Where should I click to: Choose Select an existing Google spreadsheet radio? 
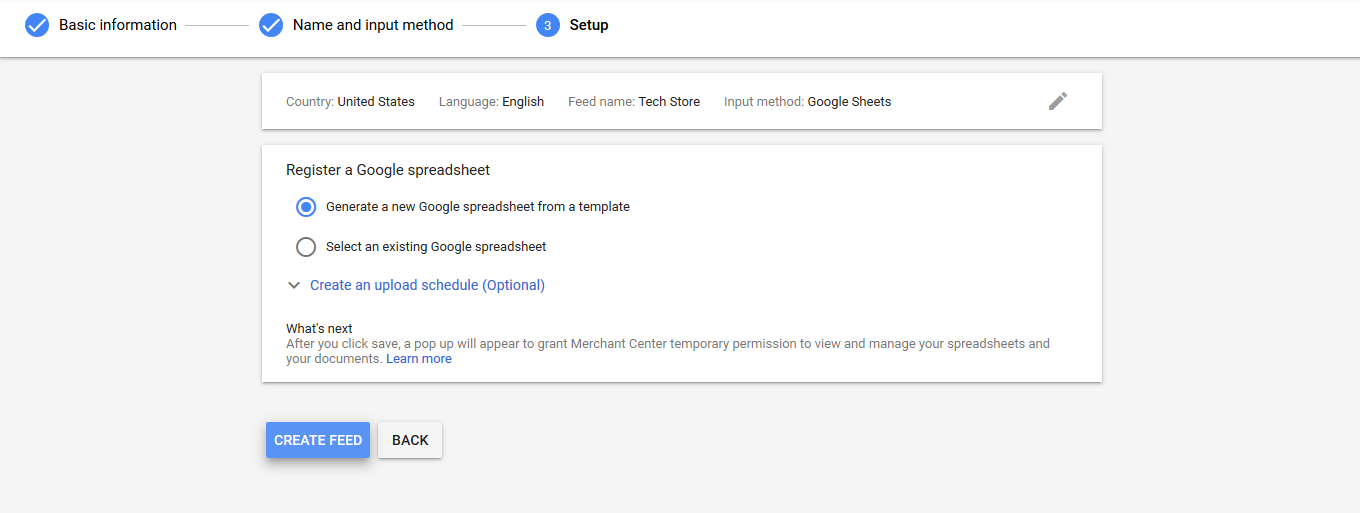coord(306,247)
